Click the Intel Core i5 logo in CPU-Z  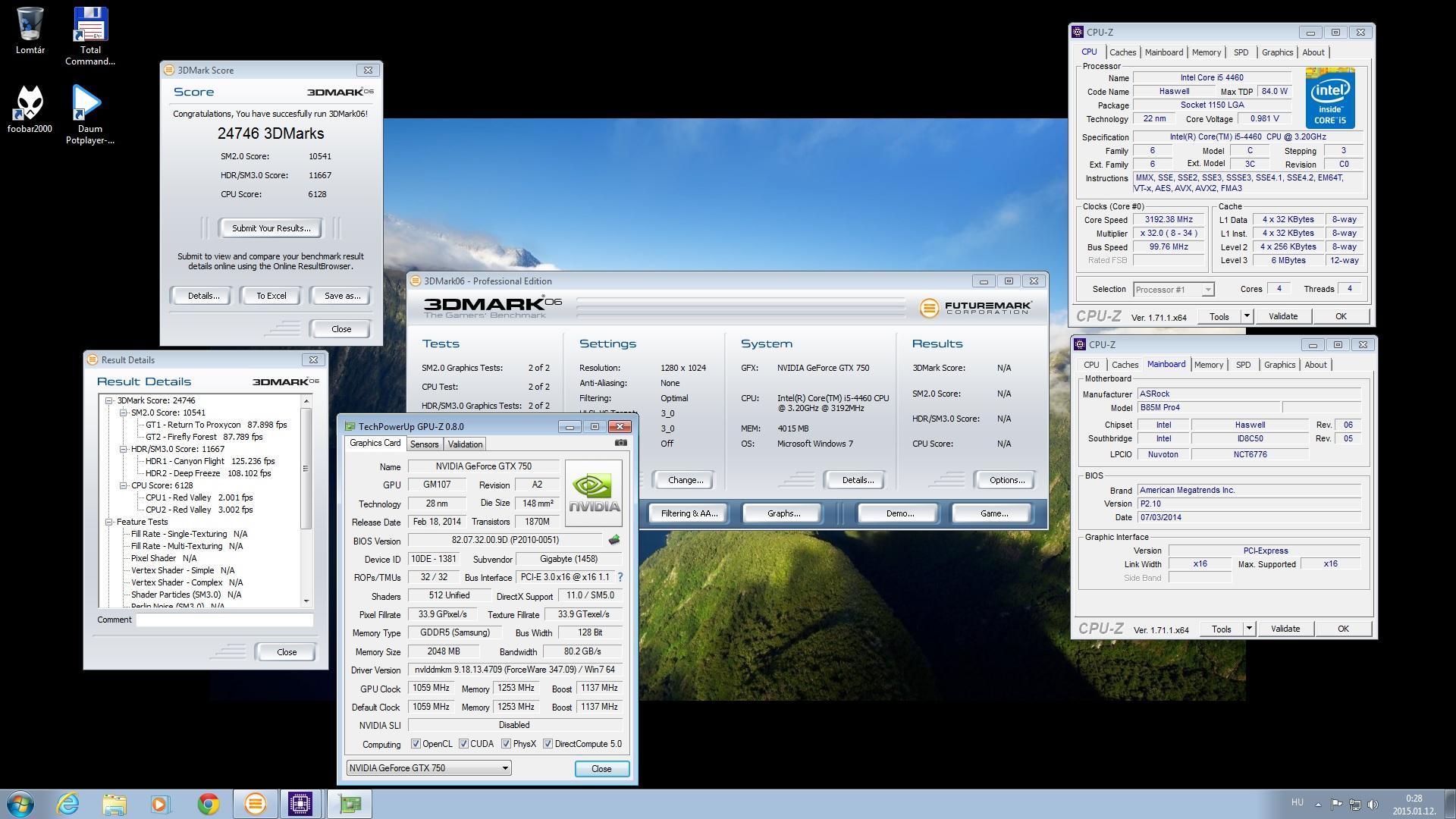pyautogui.click(x=1330, y=99)
